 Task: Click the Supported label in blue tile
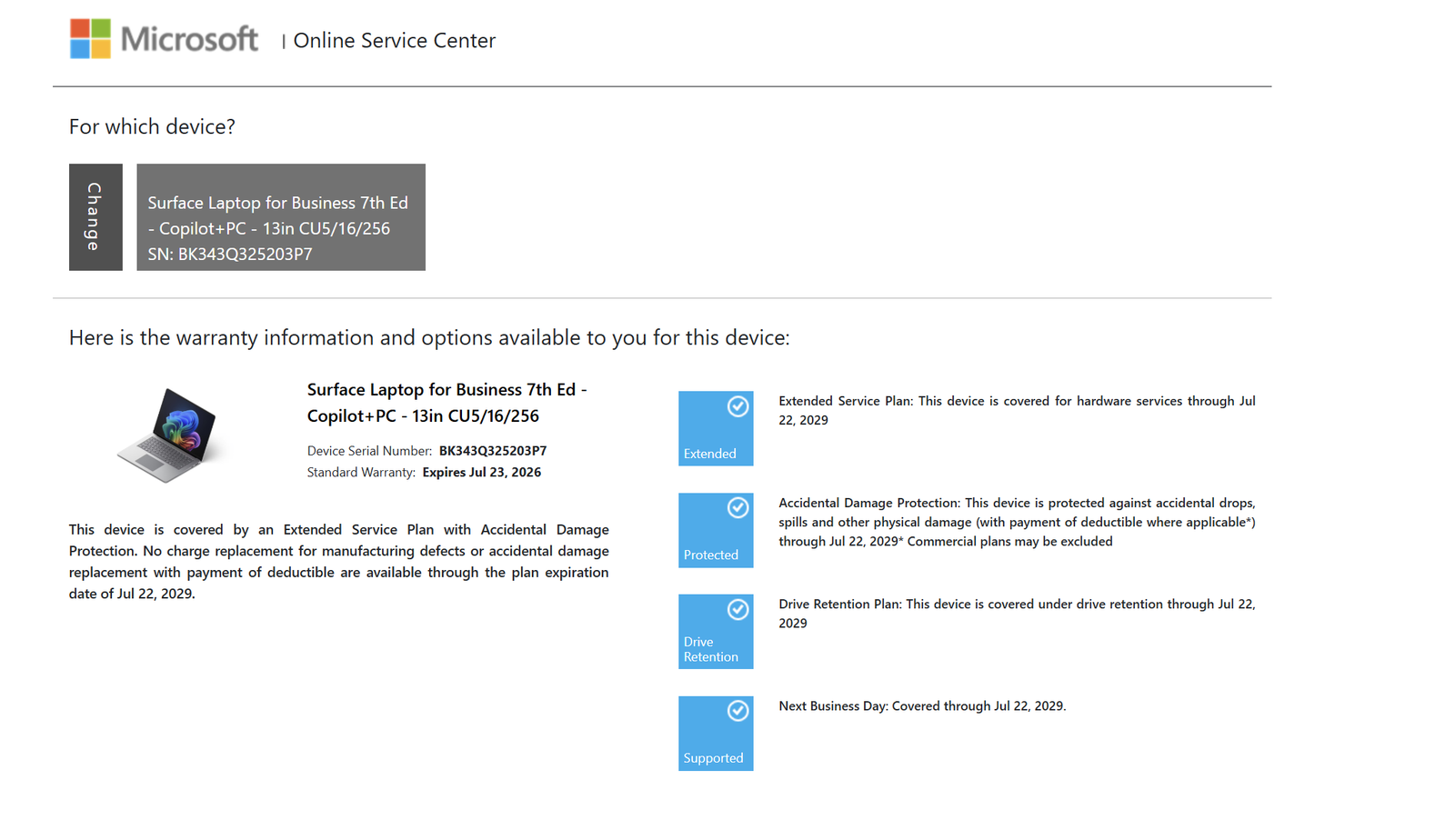(x=713, y=758)
